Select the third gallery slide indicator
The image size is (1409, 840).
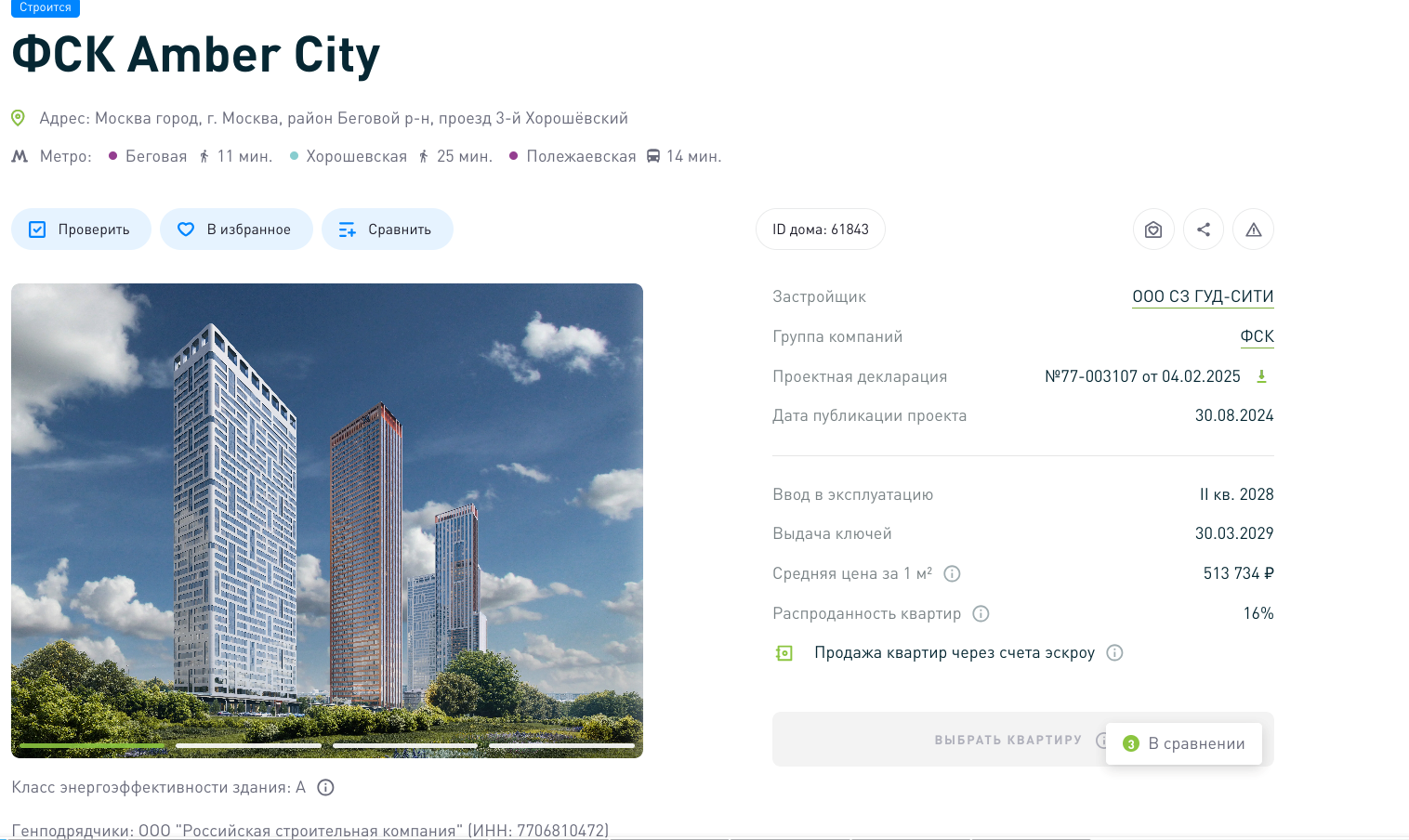click(x=405, y=745)
